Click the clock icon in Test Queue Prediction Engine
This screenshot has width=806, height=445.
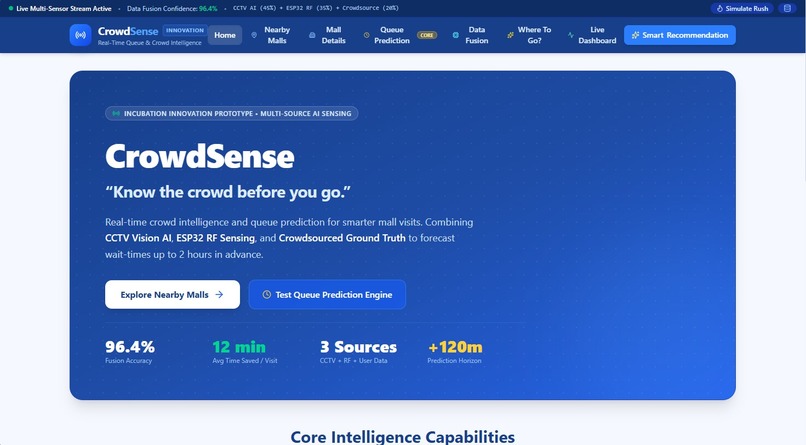[x=266, y=294]
